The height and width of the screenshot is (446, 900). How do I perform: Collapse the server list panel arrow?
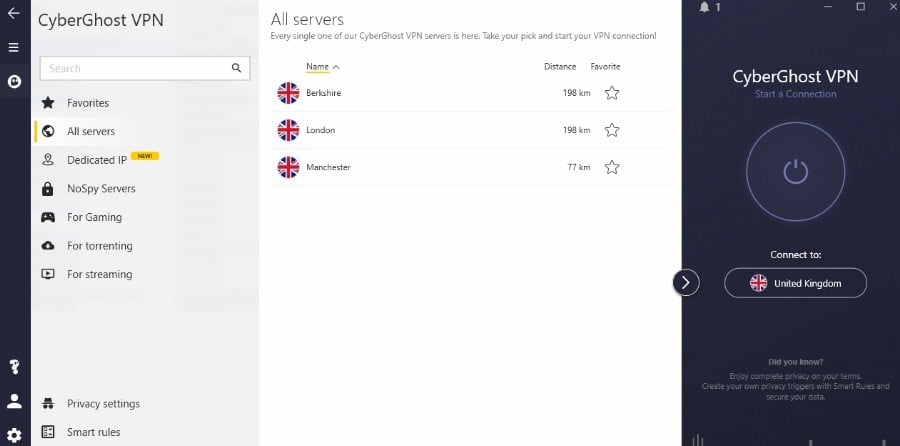pyautogui.click(x=685, y=283)
